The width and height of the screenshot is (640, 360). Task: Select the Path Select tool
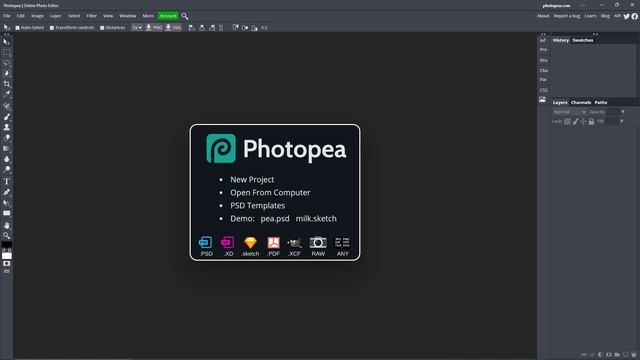7,202
